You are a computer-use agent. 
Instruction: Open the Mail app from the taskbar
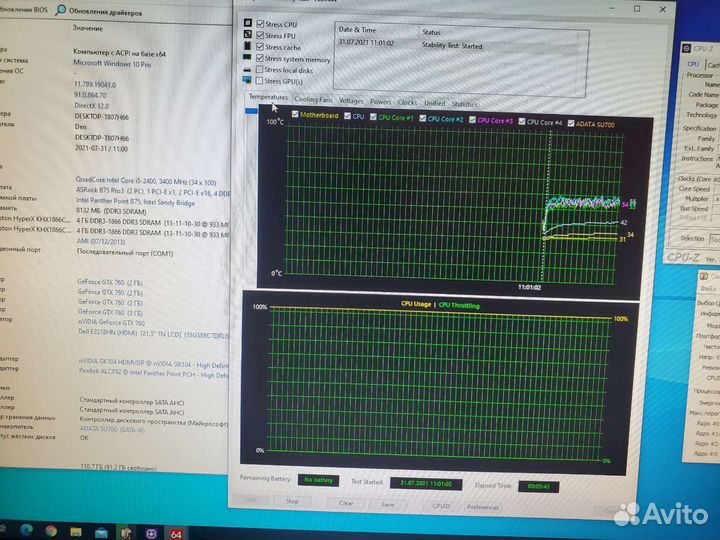click(x=101, y=533)
